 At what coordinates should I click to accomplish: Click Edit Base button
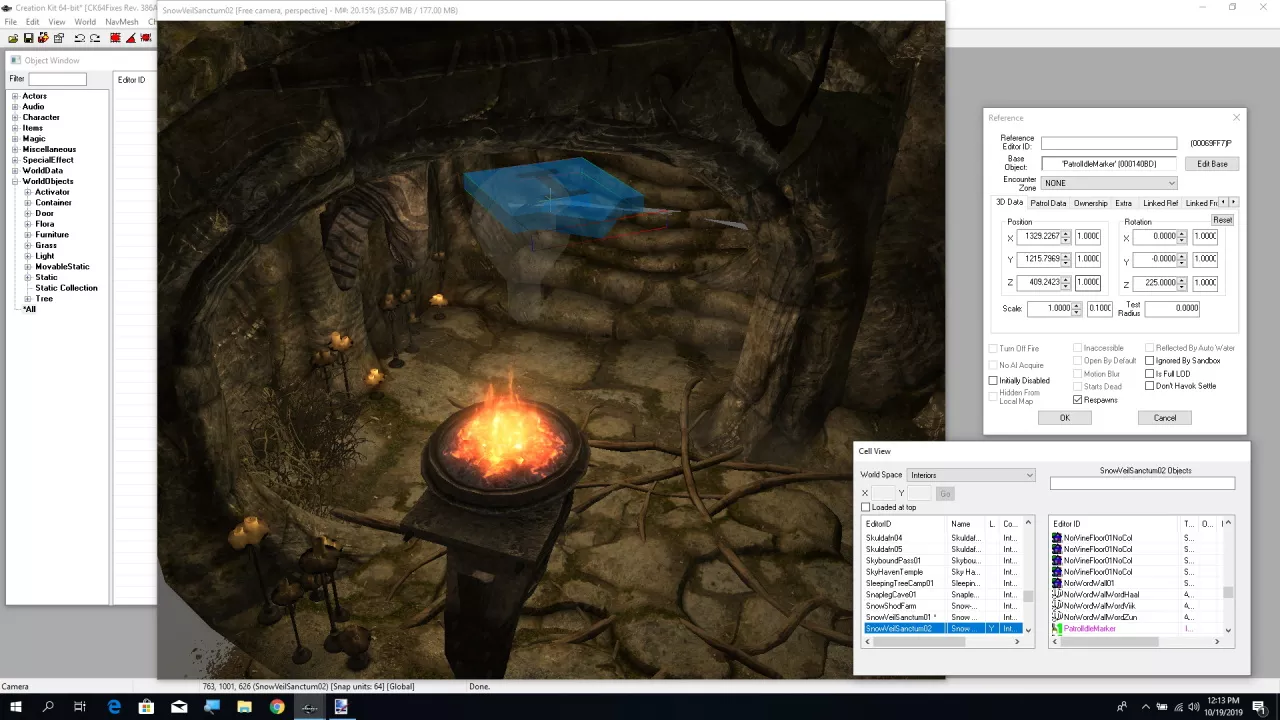tap(1212, 164)
